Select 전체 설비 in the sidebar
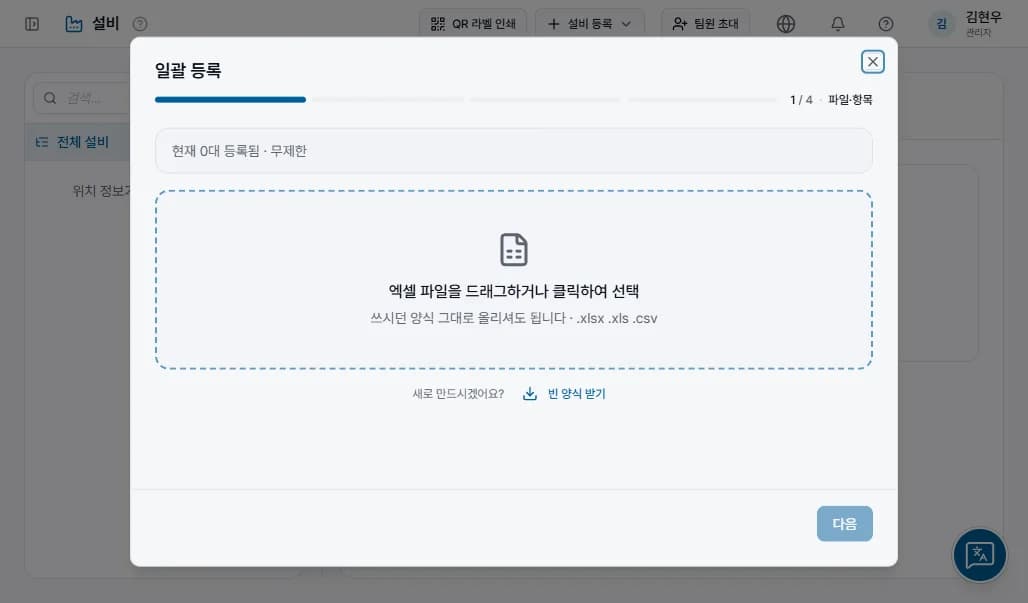1028x603 pixels. 77,142
